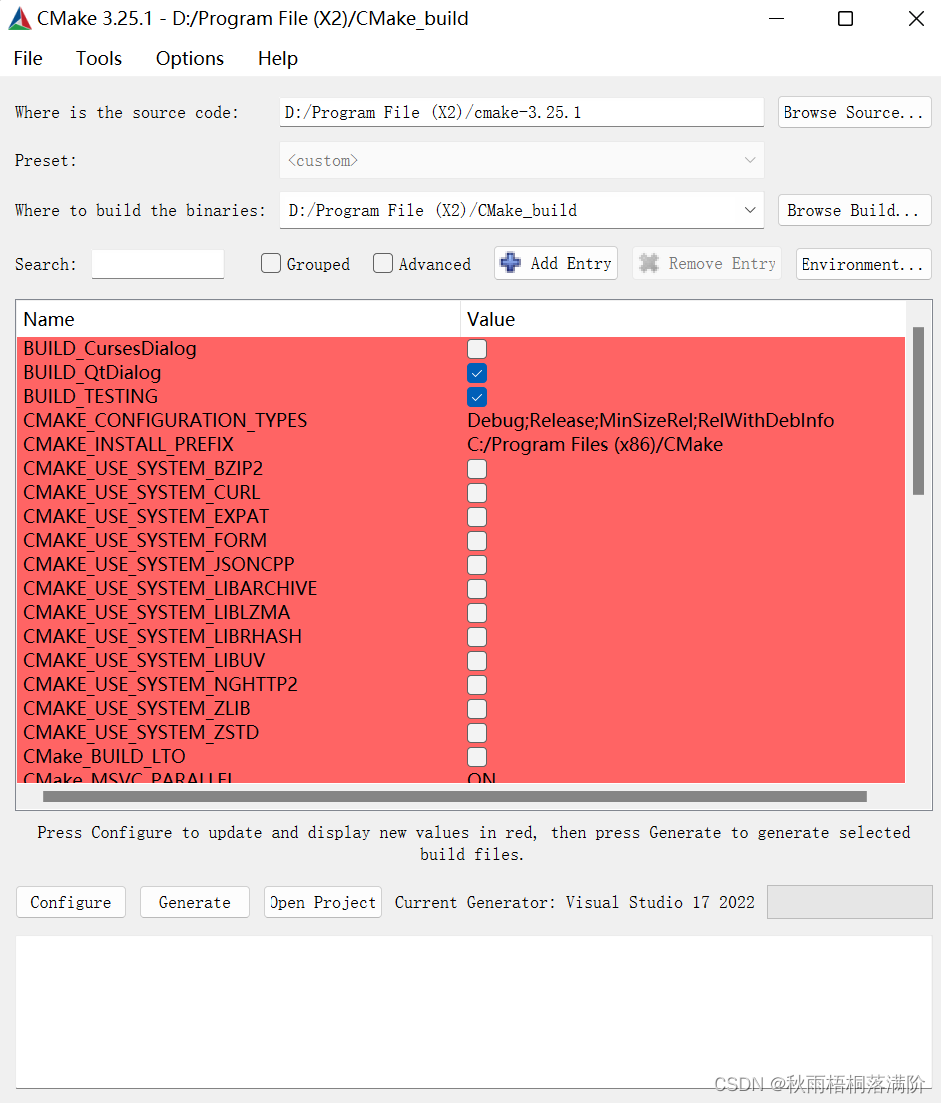This screenshot has width=941, height=1103.
Task: Click Debug;Release;MinSizeRel;RelWithDebInfo value
Action: point(651,421)
